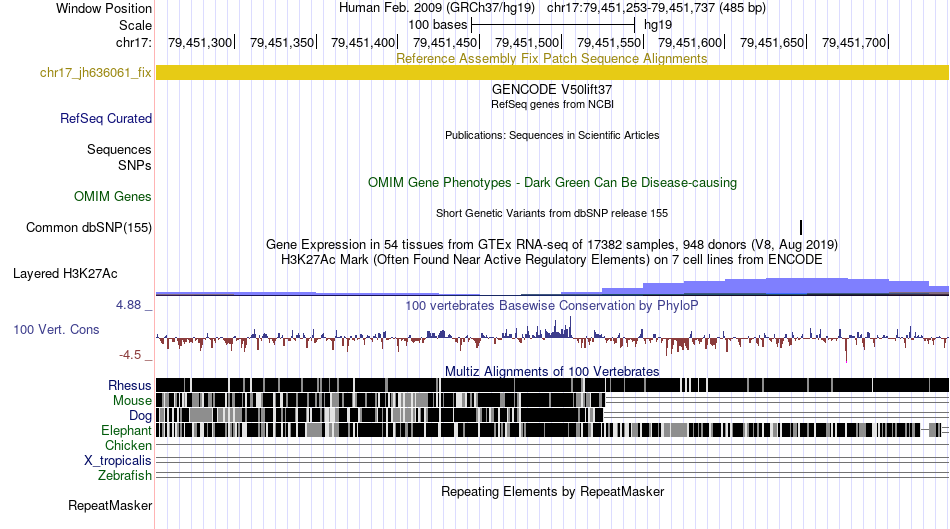Click the Mouse alignment label

click(132, 401)
